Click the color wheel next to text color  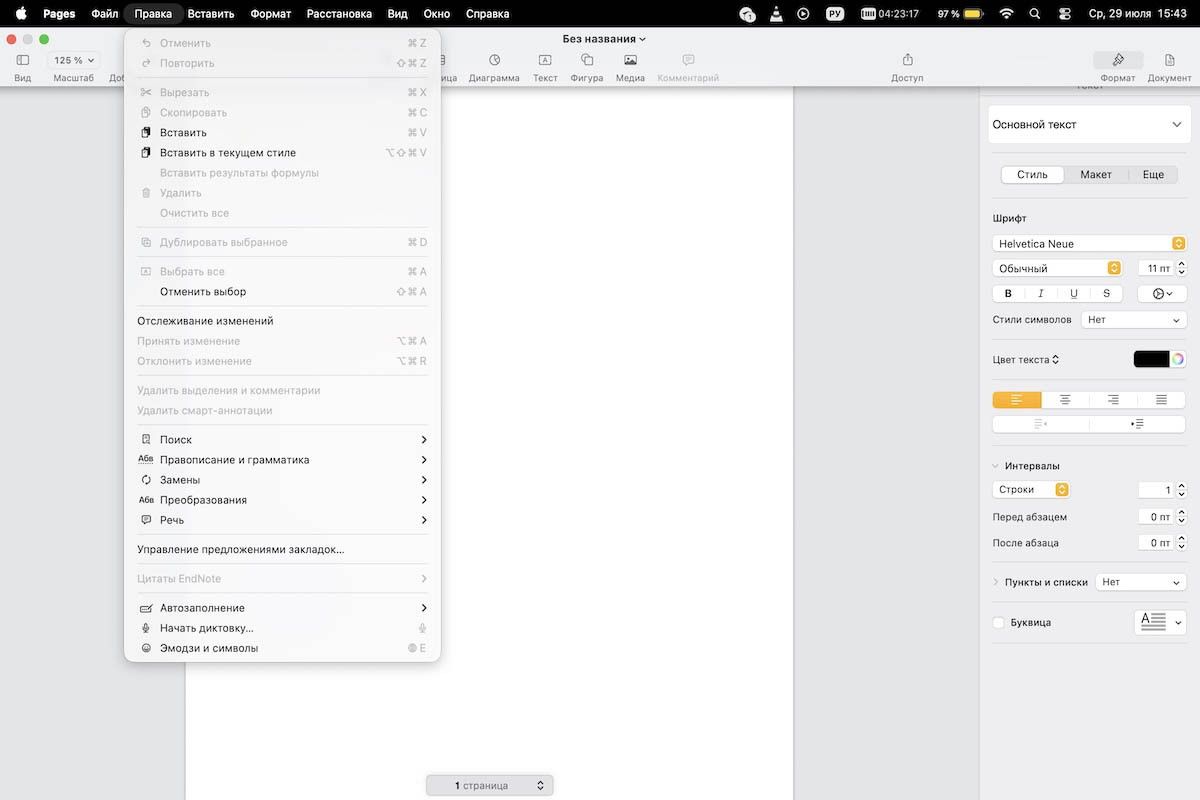click(1178, 359)
